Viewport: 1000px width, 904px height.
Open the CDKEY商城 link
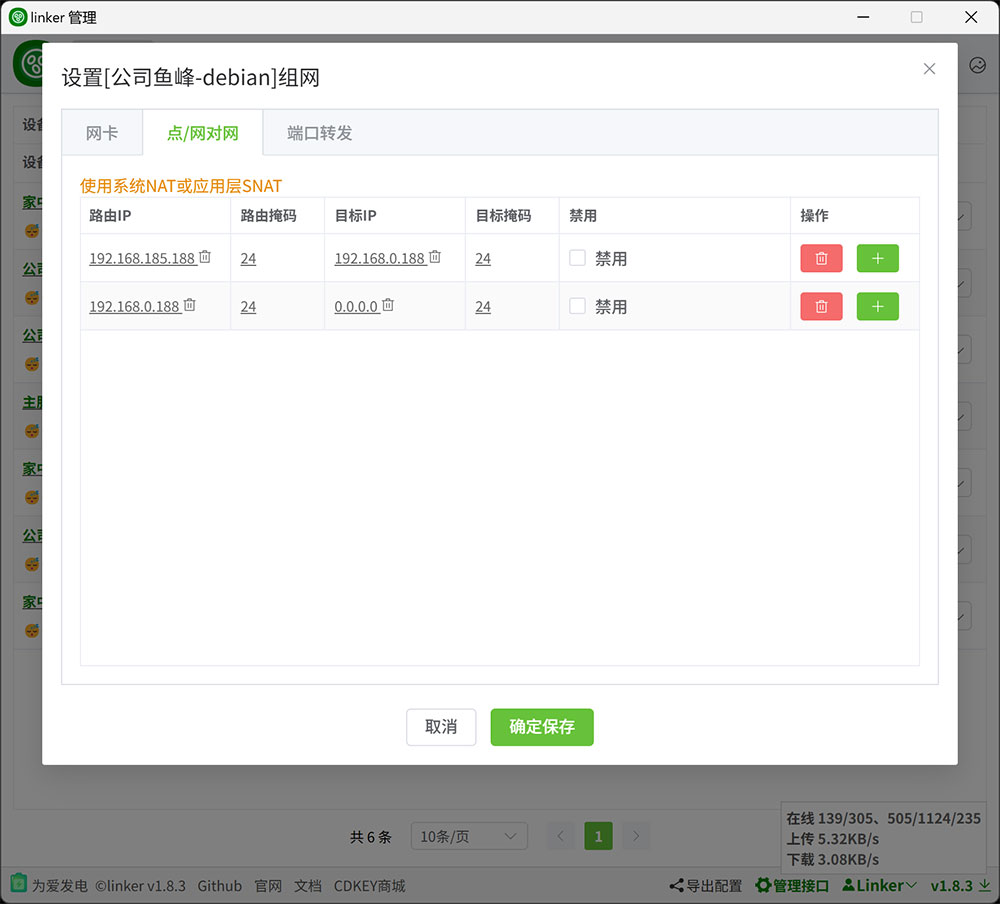(369, 886)
